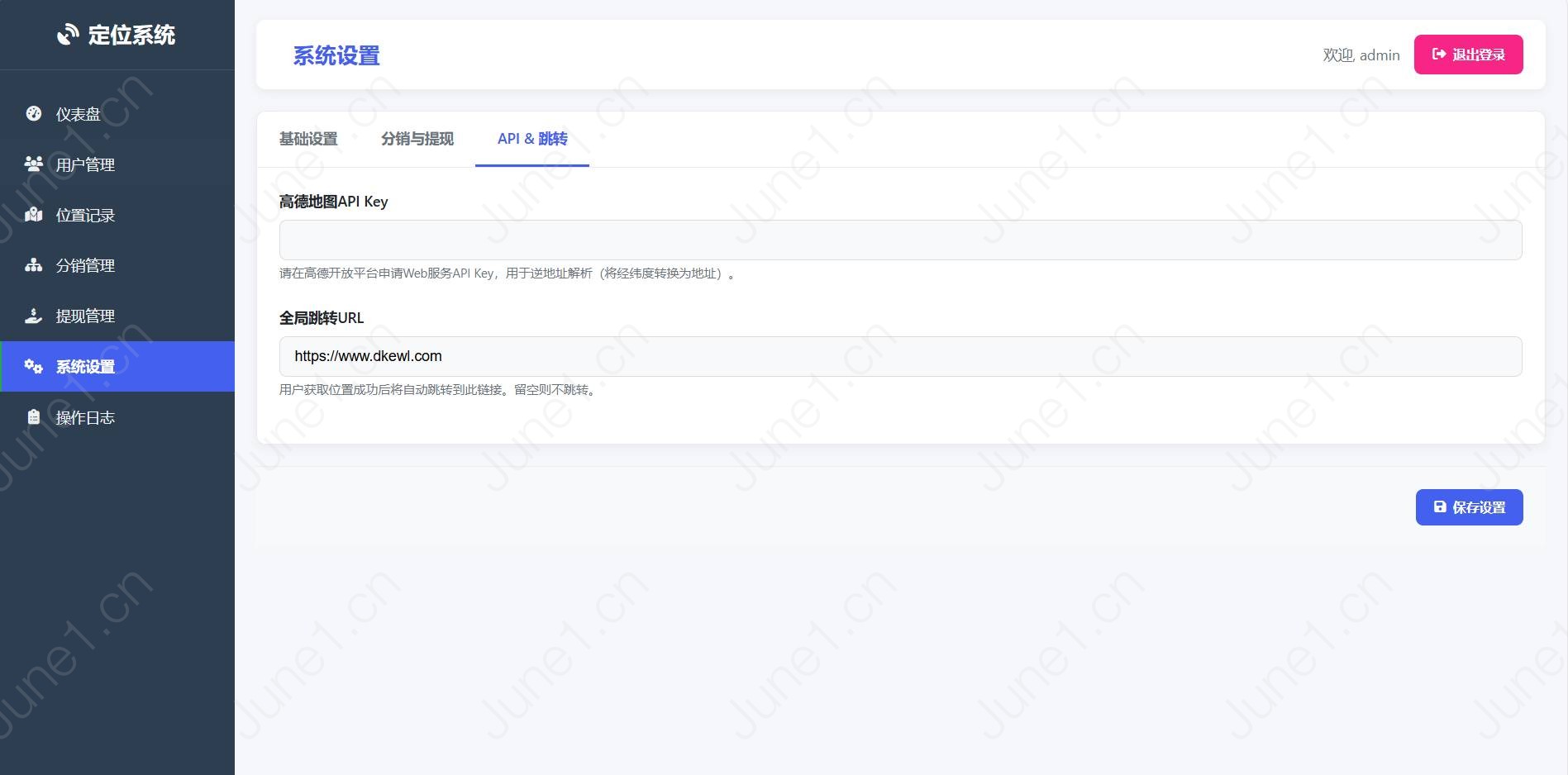
Task: Click the 分销管理 hierarchy icon
Action: [34, 265]
